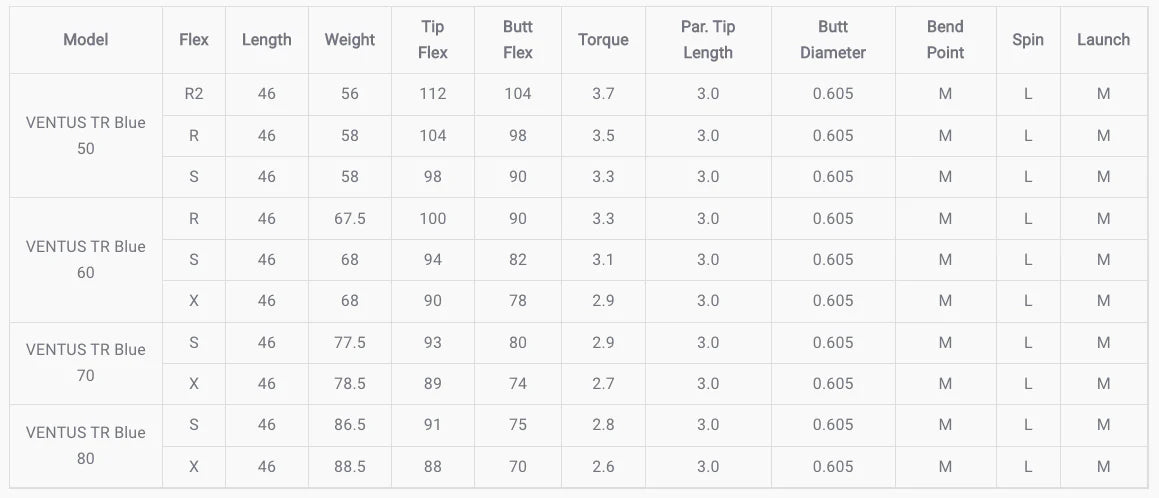Select the VENTUS TR Blue 60 model cell
Viewport: 1159px width, 498px height.
[x=86, y=259]
